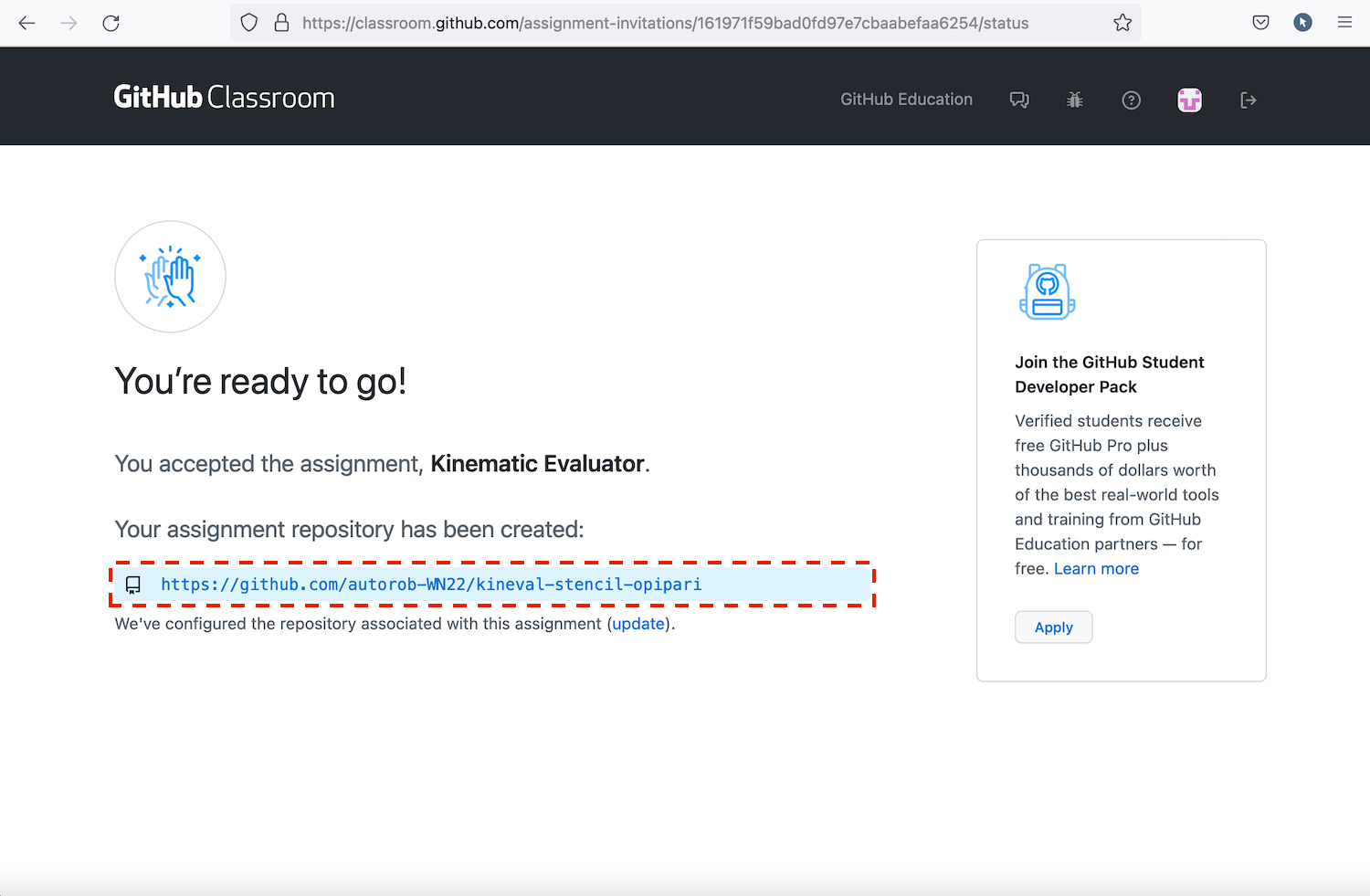Click 'Your assignment repository has been created:' text

[349, 530]
